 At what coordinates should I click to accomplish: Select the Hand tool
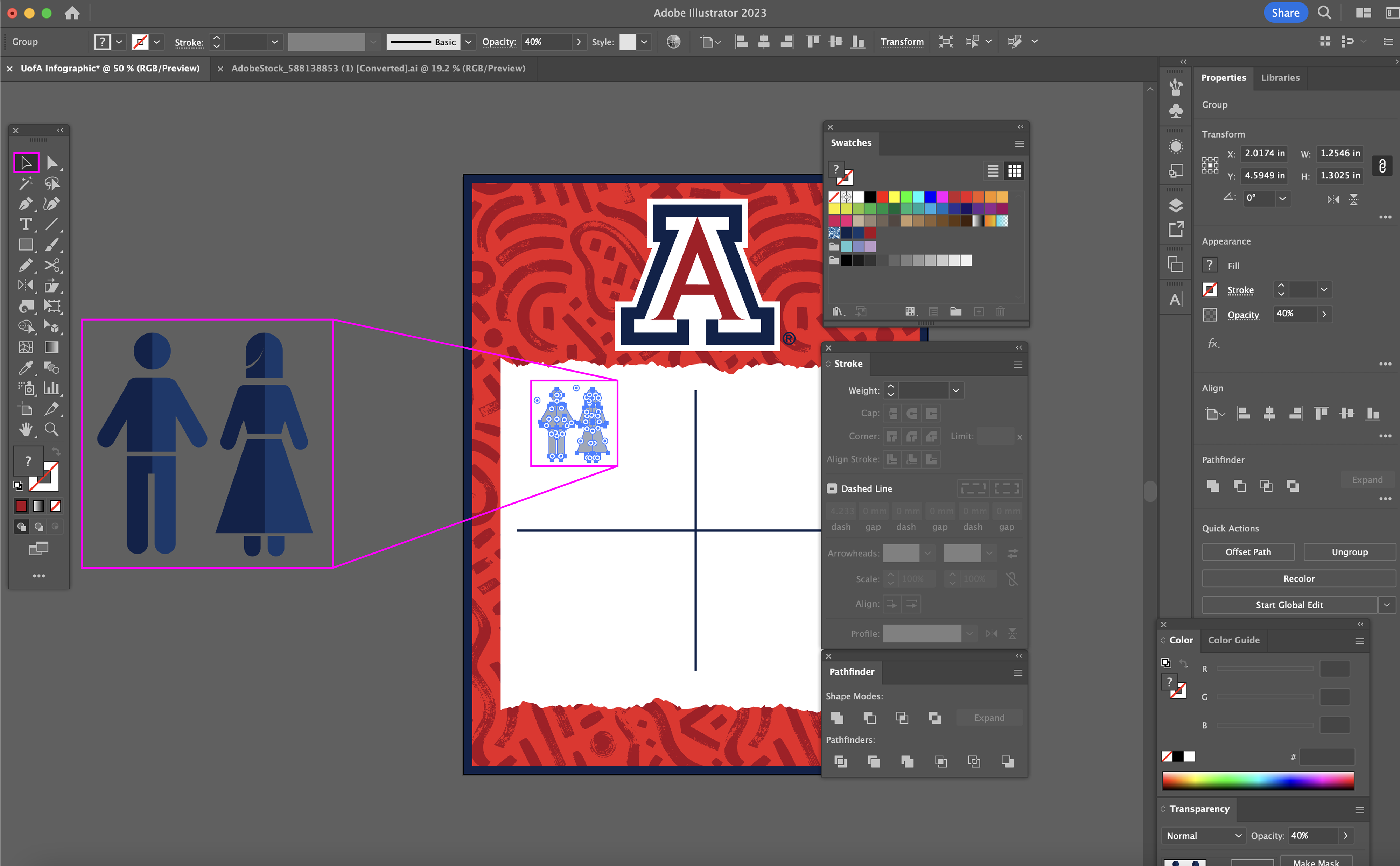click(25, 430)
